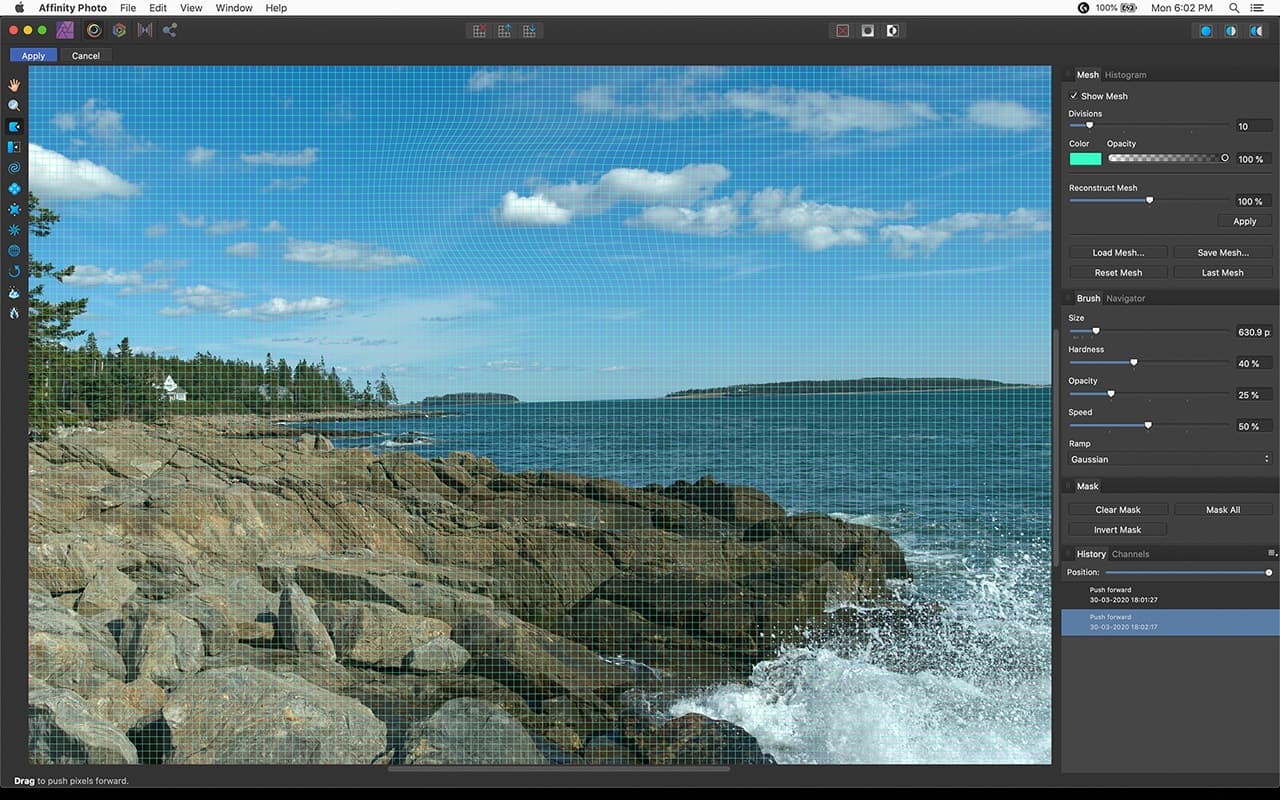Uncheck the Show Mesh checkbox
The image size is (1280, 800).
1074,96
